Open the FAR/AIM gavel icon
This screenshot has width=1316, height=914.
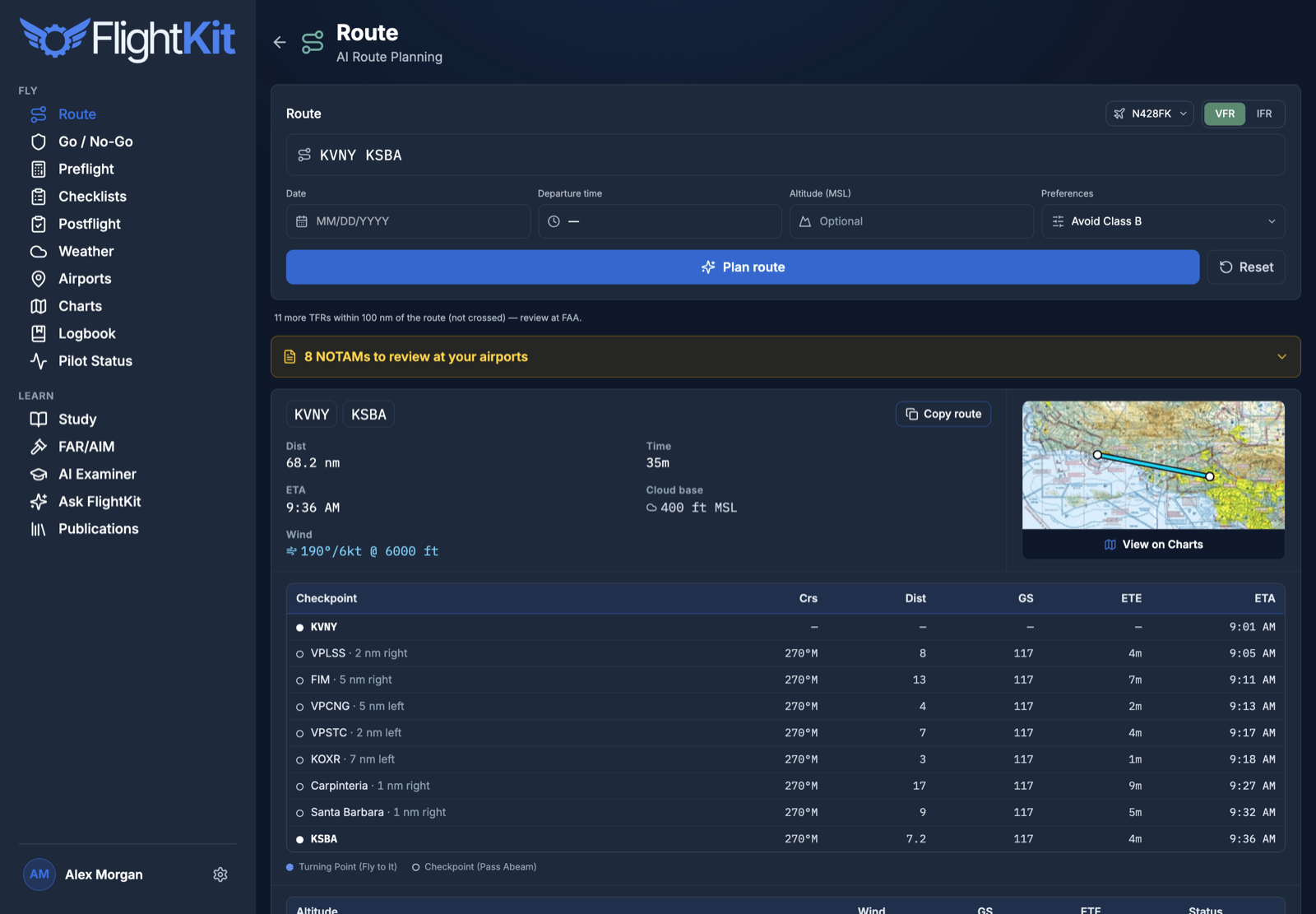coord(39,447)
